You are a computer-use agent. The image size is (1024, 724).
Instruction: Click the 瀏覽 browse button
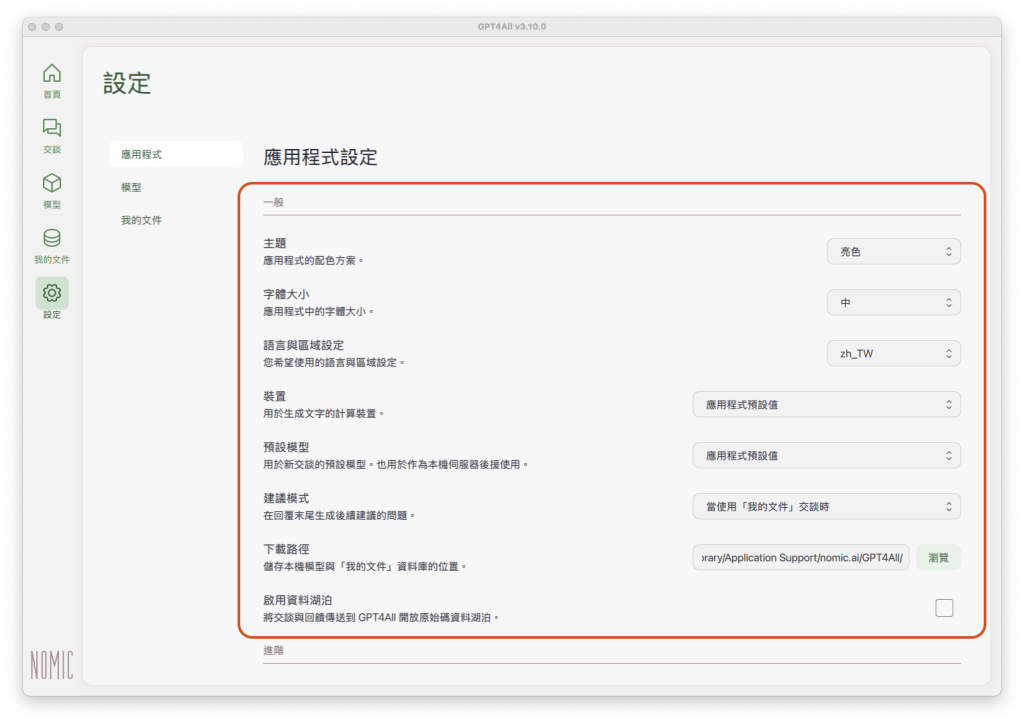[x=938, y=558]
